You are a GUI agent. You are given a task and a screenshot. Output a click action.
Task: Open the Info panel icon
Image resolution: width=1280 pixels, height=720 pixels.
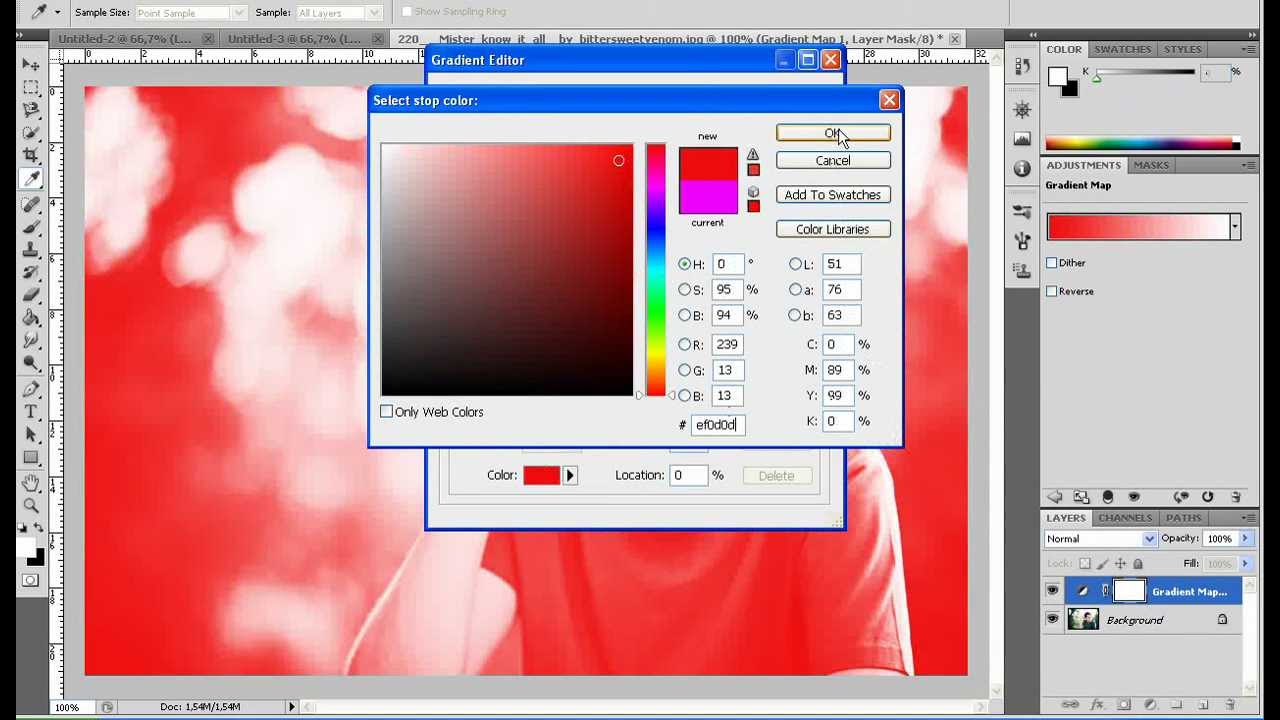point(1022,168)
